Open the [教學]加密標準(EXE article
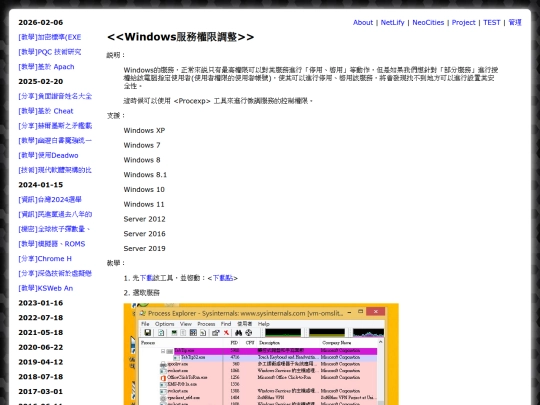Image resolution: width=540 pixels, height=405 pixels. tap(50, 37)
